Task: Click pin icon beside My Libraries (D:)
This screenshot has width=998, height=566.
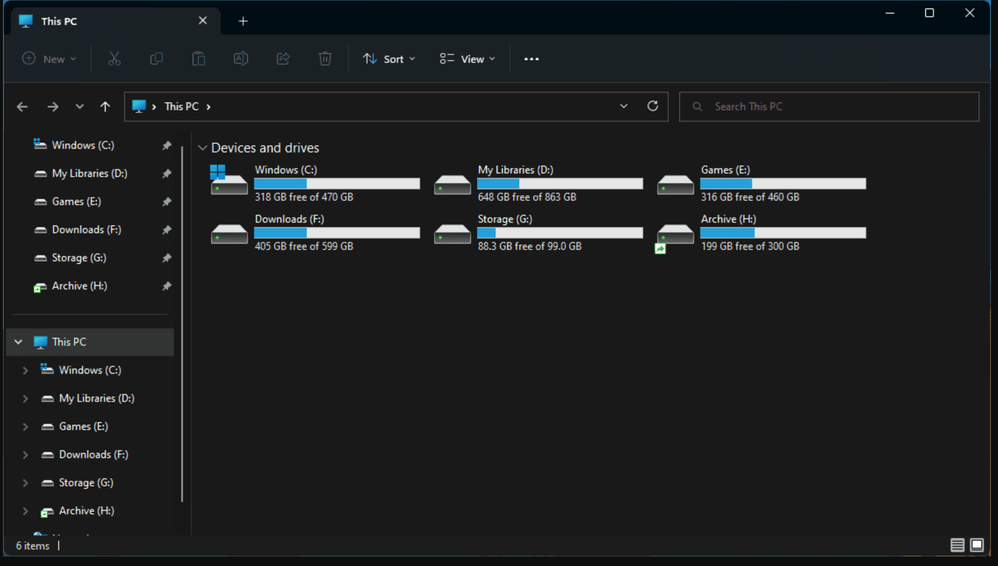Action: (167, 173)
